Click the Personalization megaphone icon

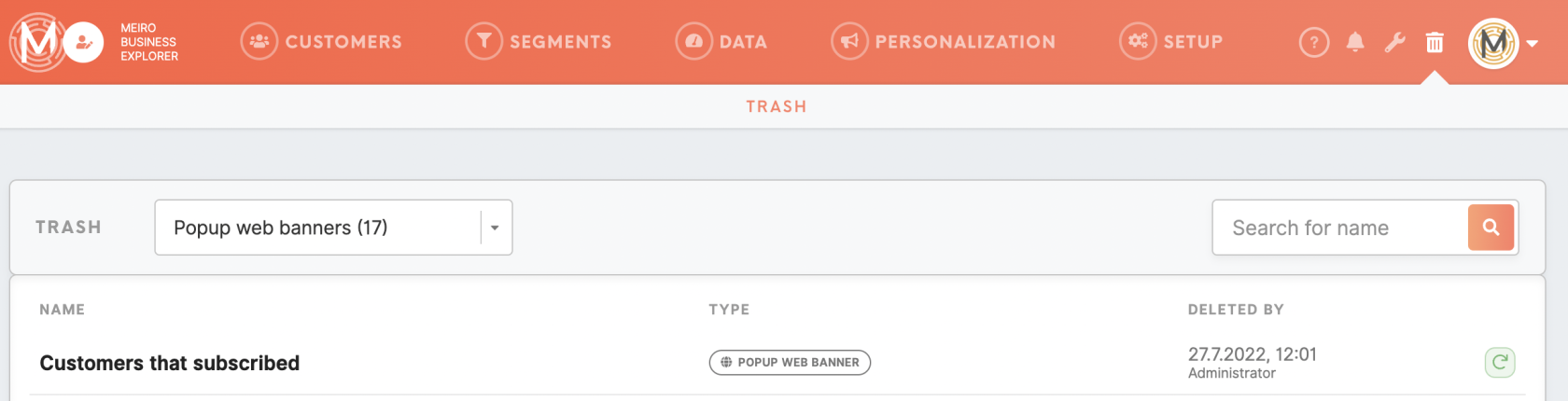[849, 42]
